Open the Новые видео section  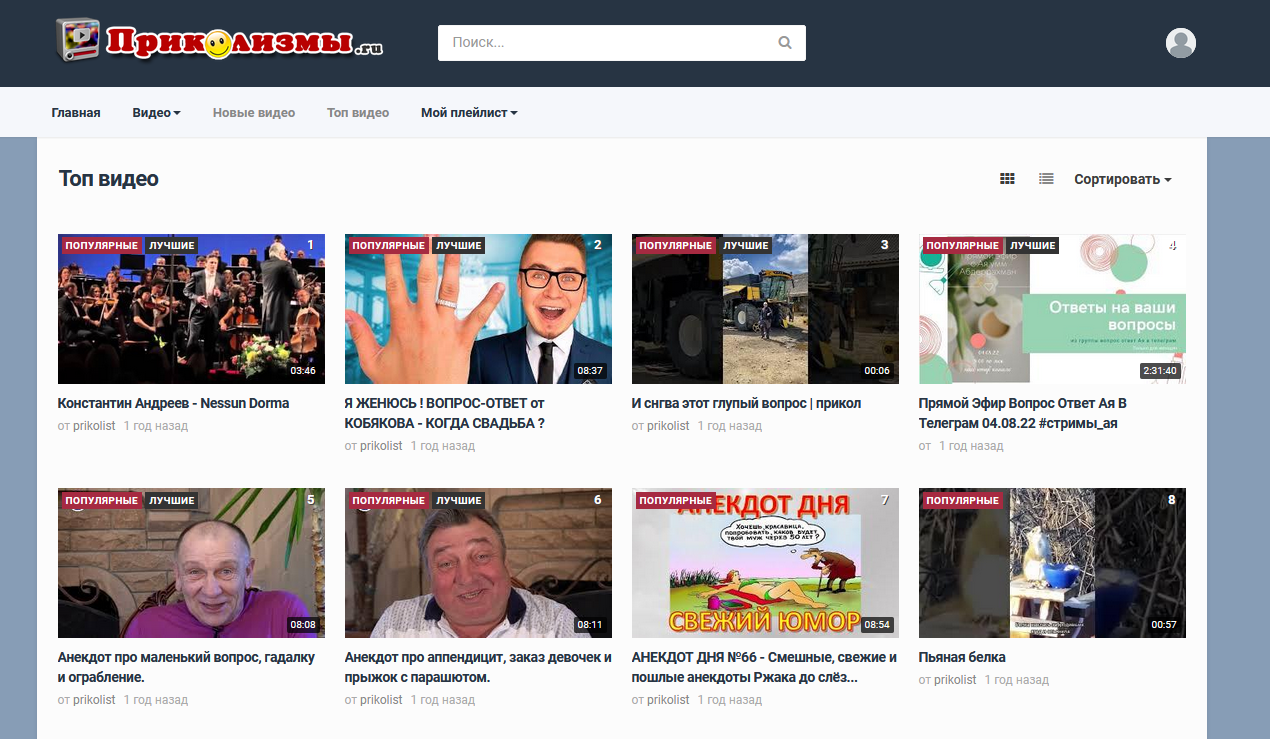[x=254, y=113]
